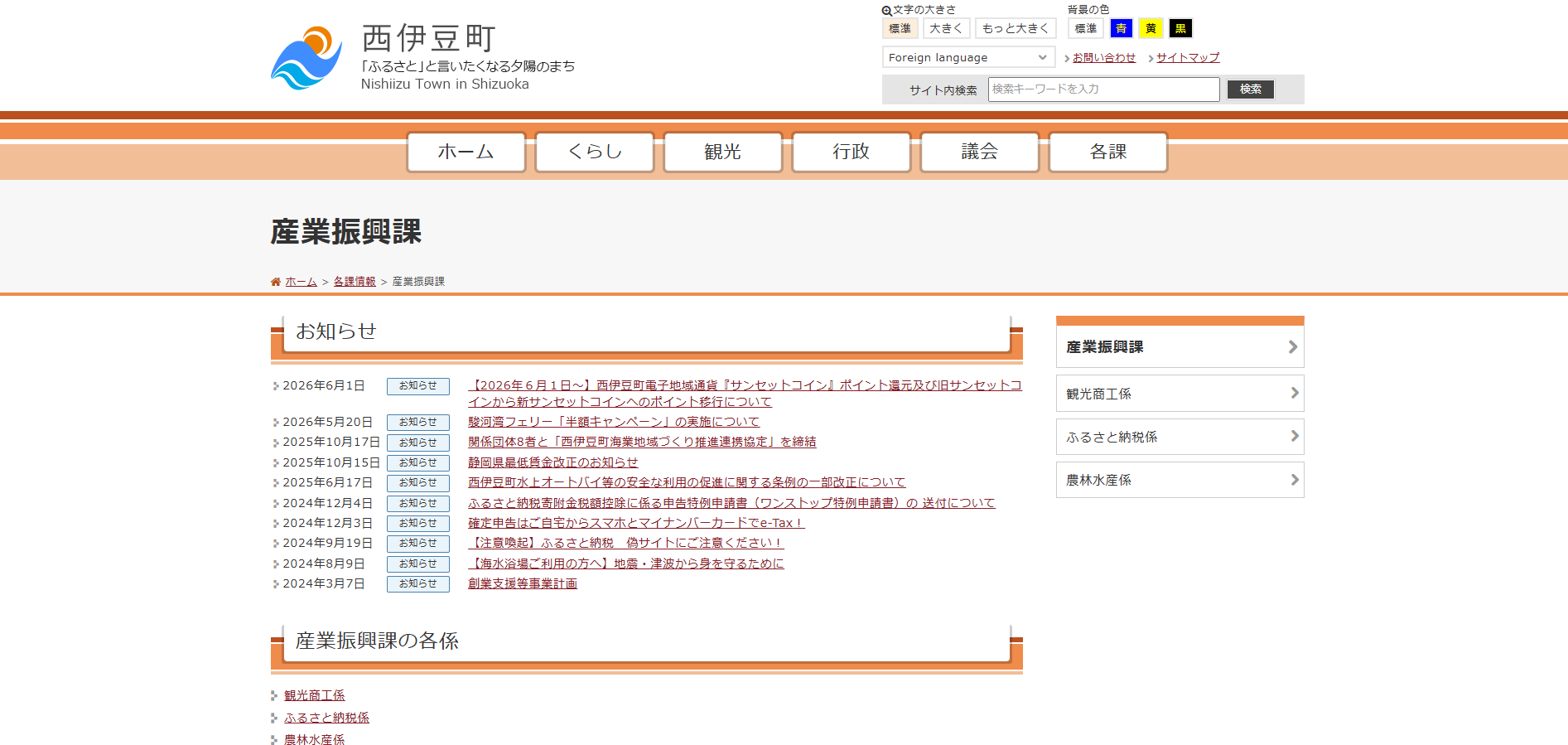Open 水上オートバイ条例一部改正 notice
Image resolution: width=1568 pixels, height=745 pixels.
point(687,482)
